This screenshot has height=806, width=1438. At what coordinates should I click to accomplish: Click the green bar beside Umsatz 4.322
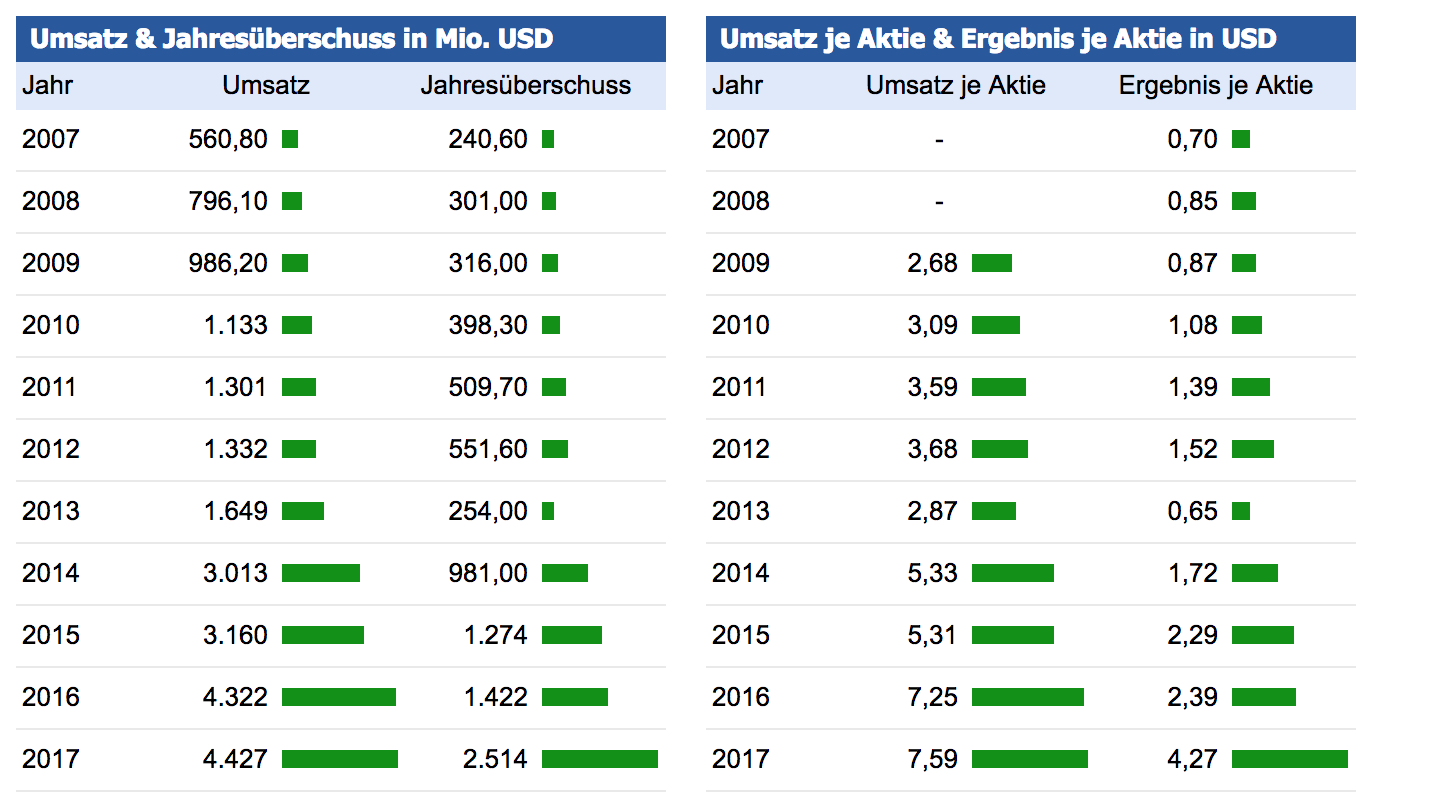[338, 697]
